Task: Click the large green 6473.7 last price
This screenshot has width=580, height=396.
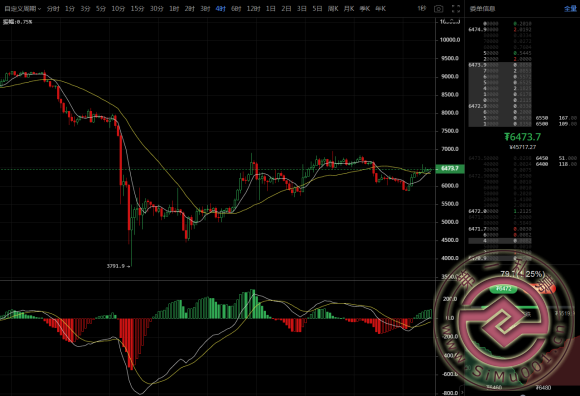Action: tap(522, 137)
